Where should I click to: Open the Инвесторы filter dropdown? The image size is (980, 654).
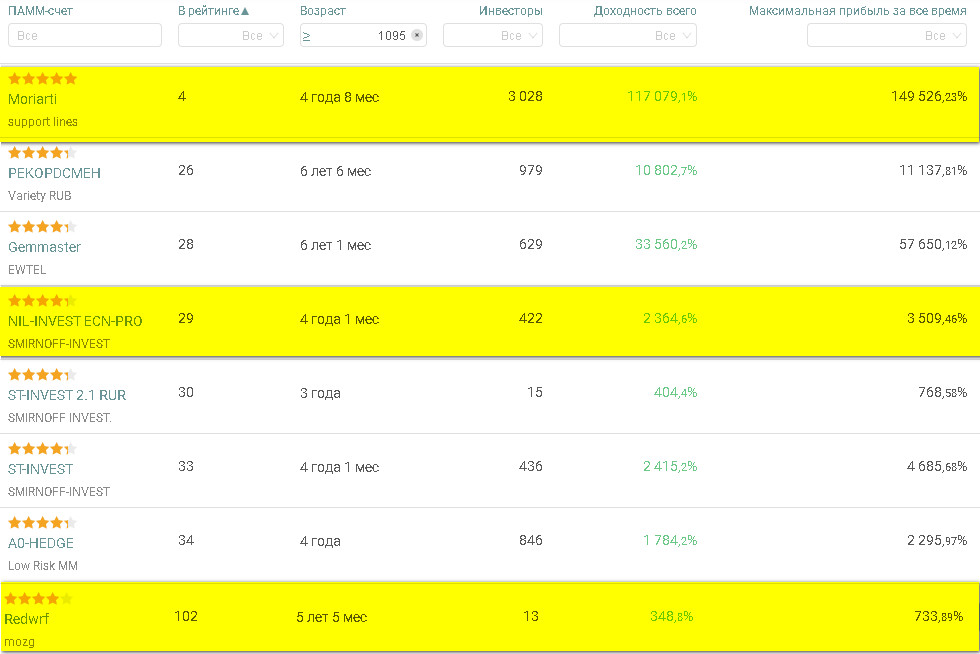(x=492, y=36)
